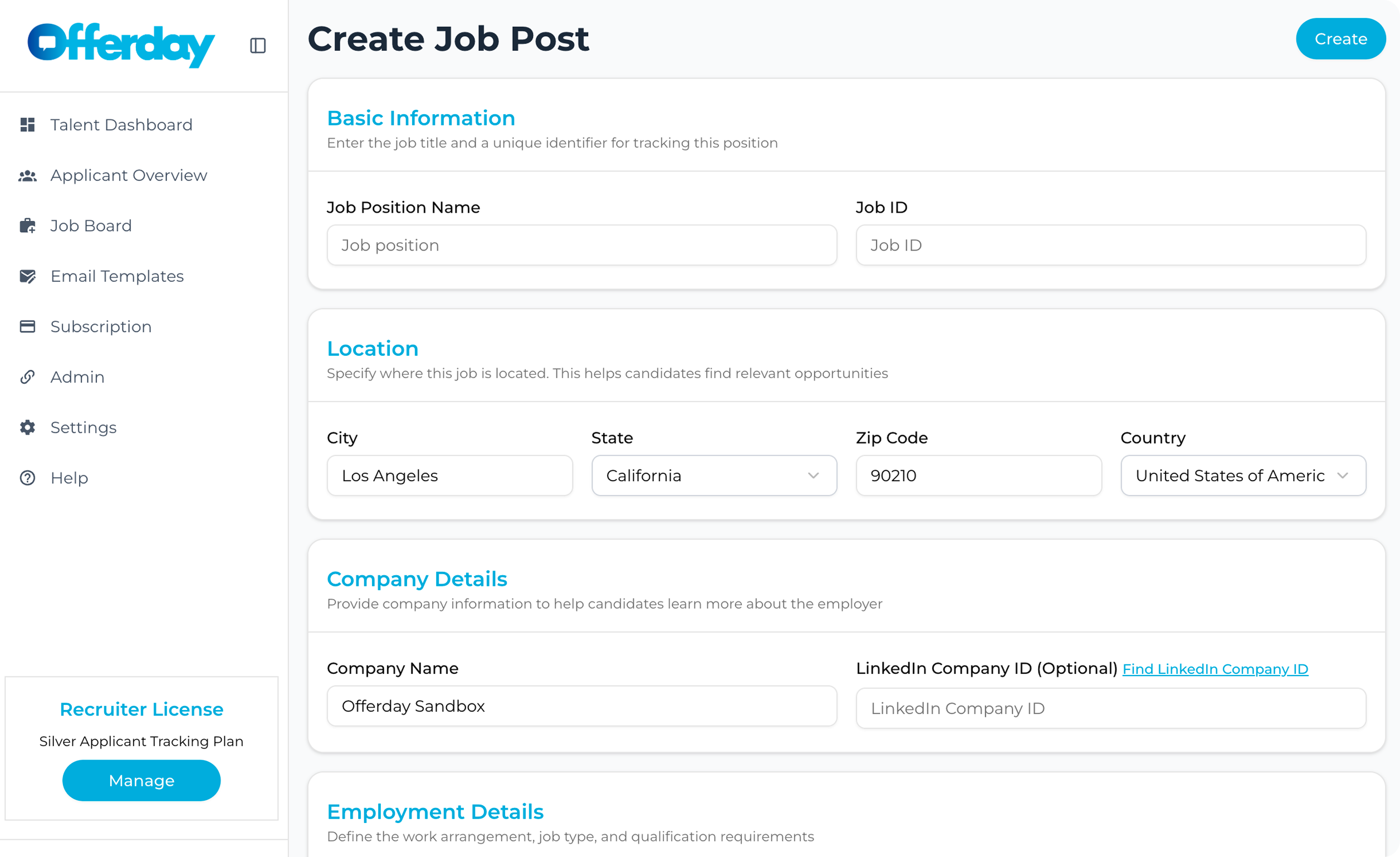Click the Help question mark icon

click(27, 477)
